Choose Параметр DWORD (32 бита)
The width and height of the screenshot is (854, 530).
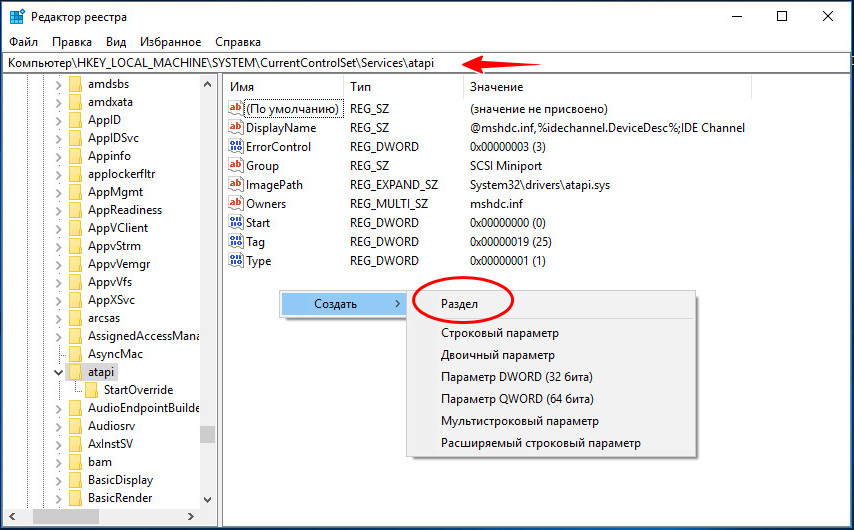pos(551,377)
